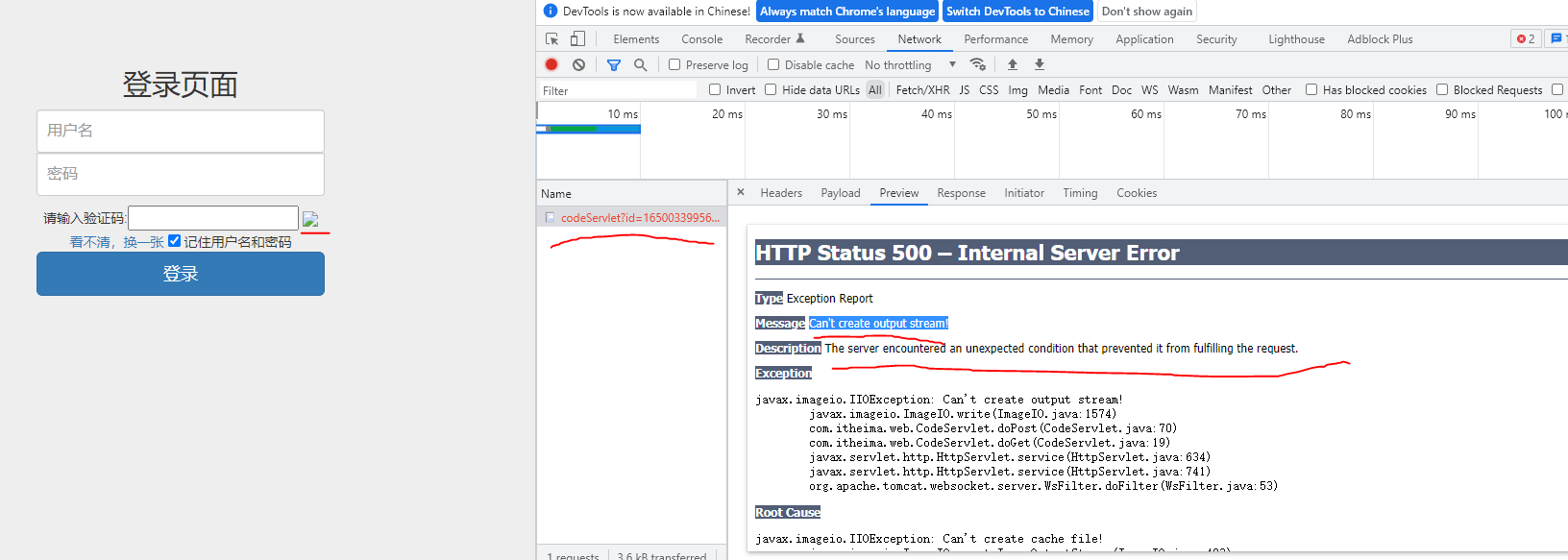
Task: Open the Adblock Plus tab
Action: click(x=1380, y=39)
